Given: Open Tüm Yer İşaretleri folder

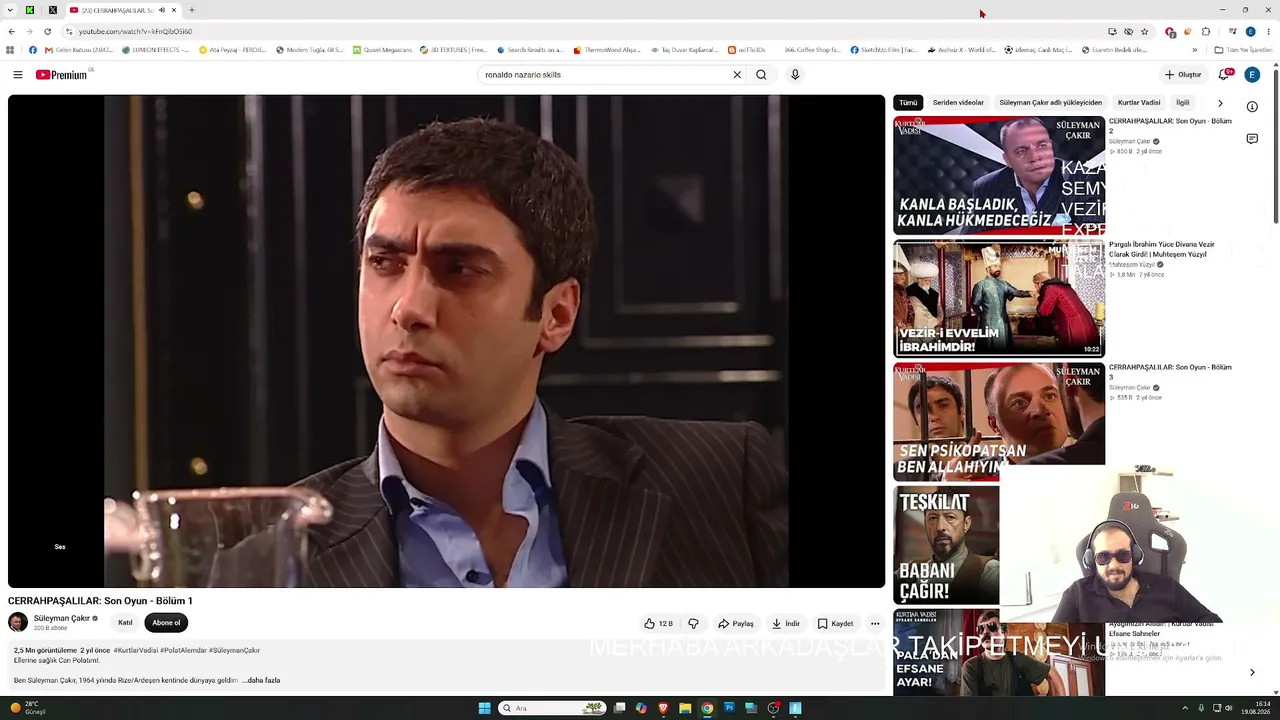Looking at the screenshot, I should point(1243,50).
